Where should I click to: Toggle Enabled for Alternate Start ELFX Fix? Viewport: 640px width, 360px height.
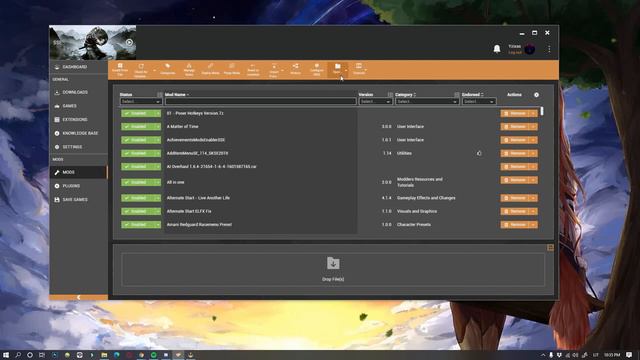pos(141,211)
